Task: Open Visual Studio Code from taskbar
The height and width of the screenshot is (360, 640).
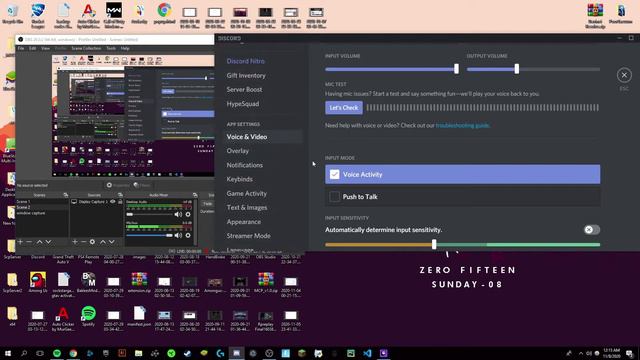Action: (x=367, y=353)
